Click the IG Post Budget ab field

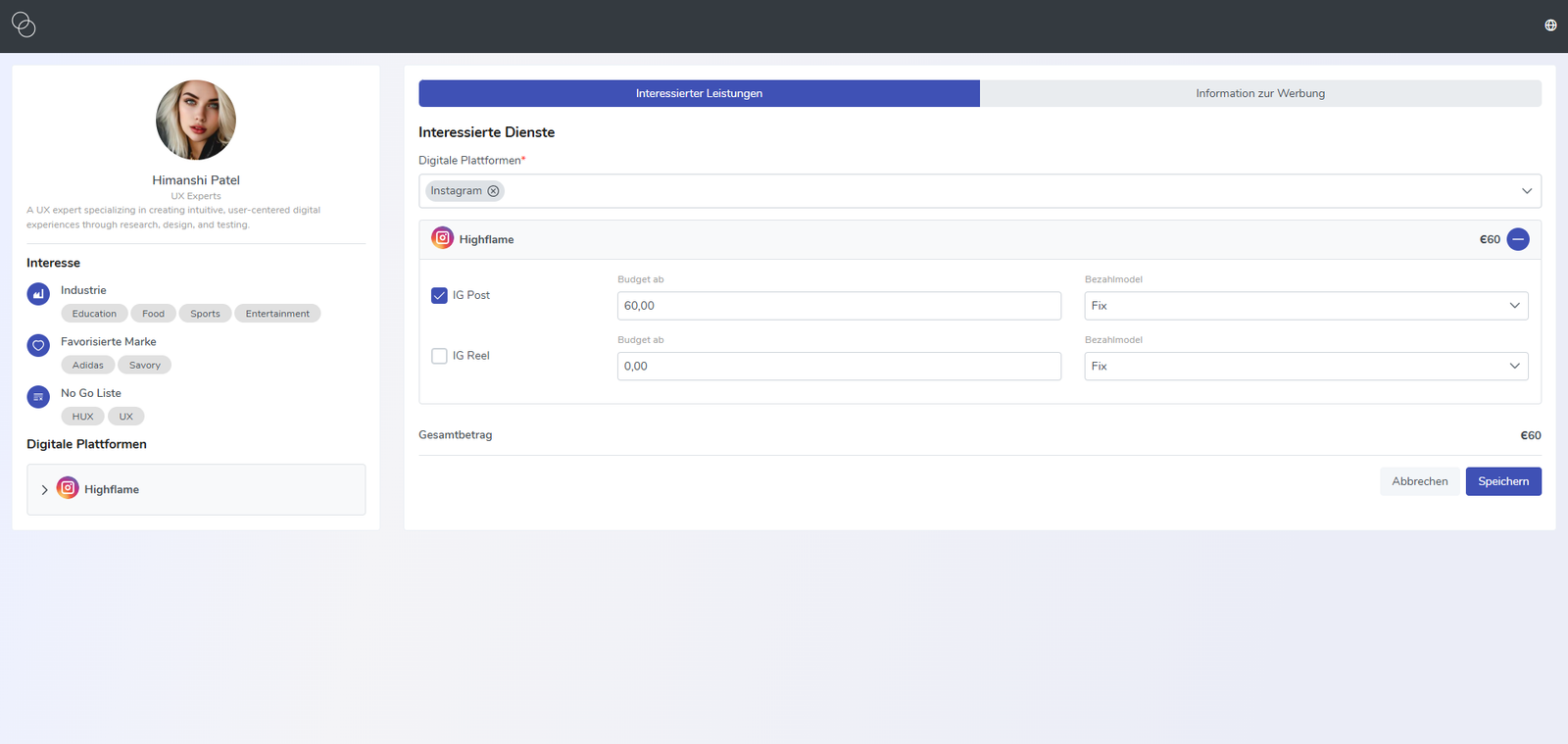[x=839, y=306]
